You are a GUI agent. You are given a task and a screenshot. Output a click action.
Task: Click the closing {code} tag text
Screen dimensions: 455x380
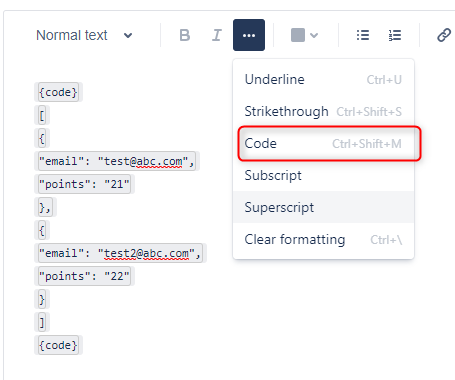click(x=58, y=345)
